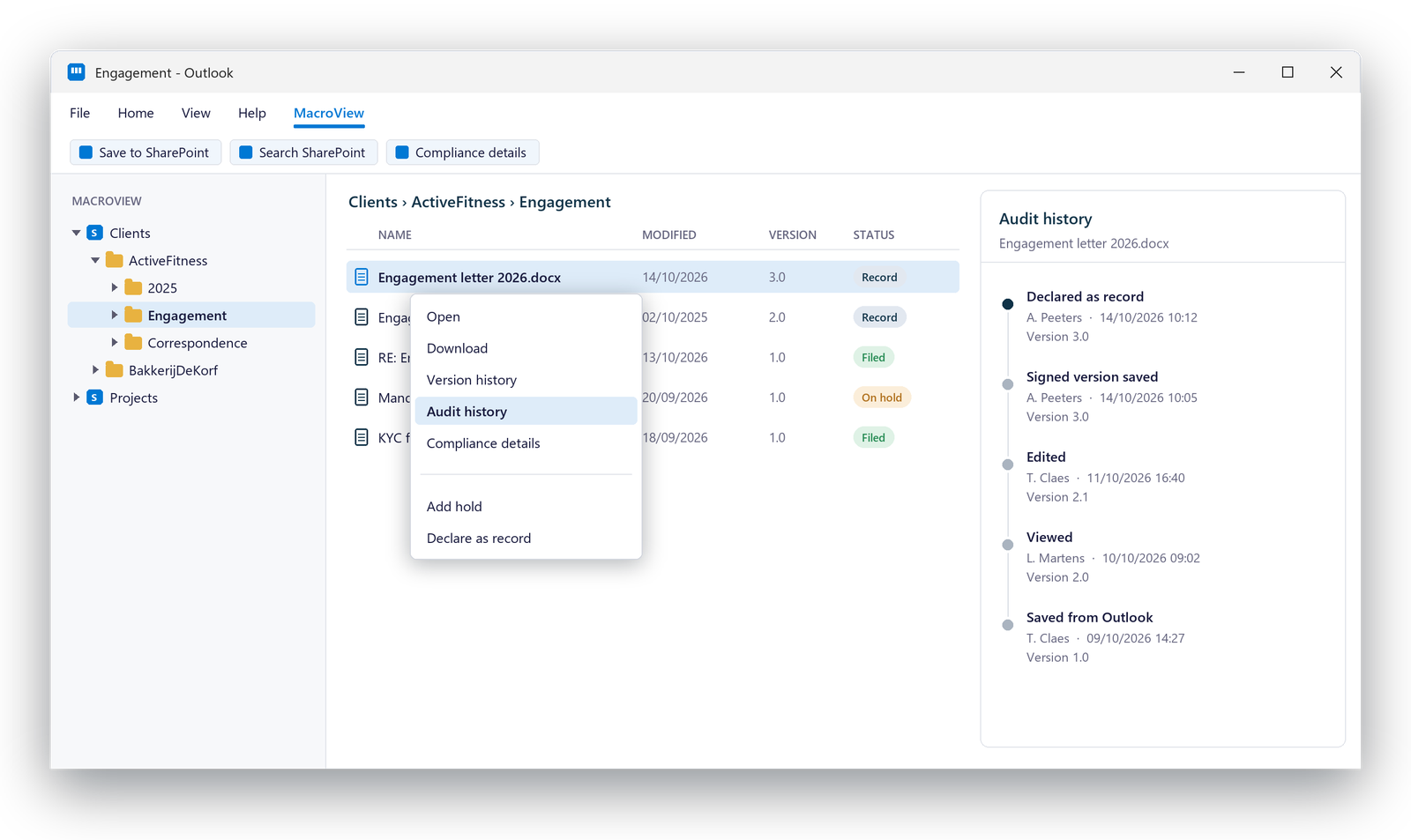Select Audit history in context menu
Viewport: 1411px width, 840px height.
click(x=526, y=412)
